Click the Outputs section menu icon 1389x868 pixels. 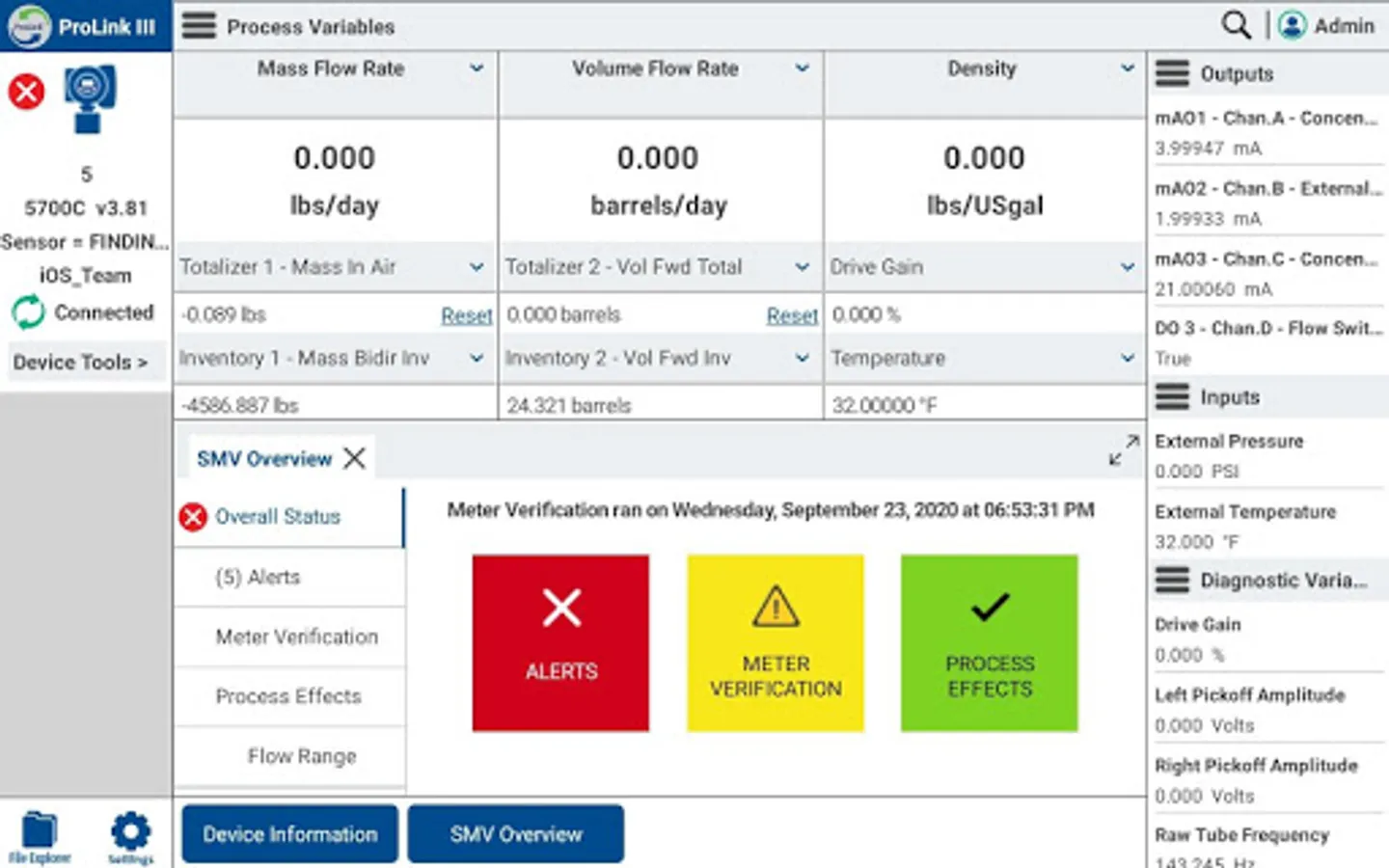pos(1172,73)
